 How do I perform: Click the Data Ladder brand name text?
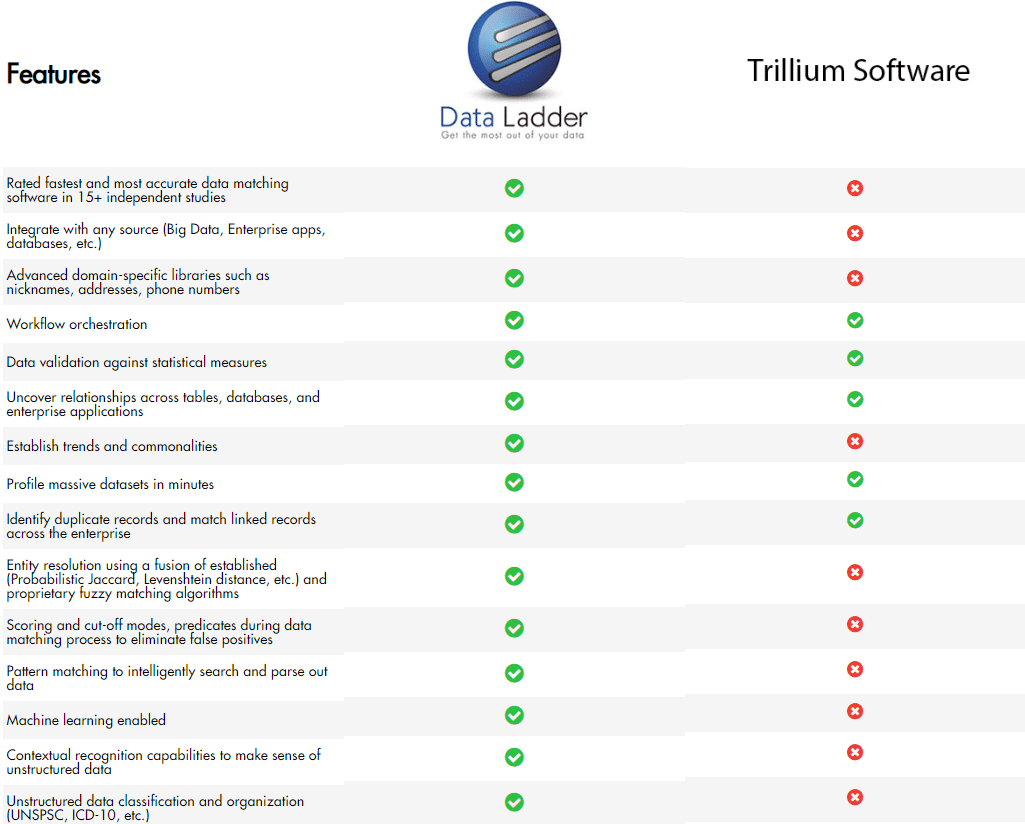514,118
